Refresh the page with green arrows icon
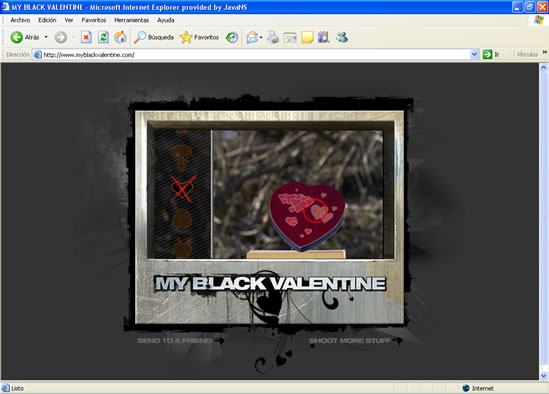 103,37
